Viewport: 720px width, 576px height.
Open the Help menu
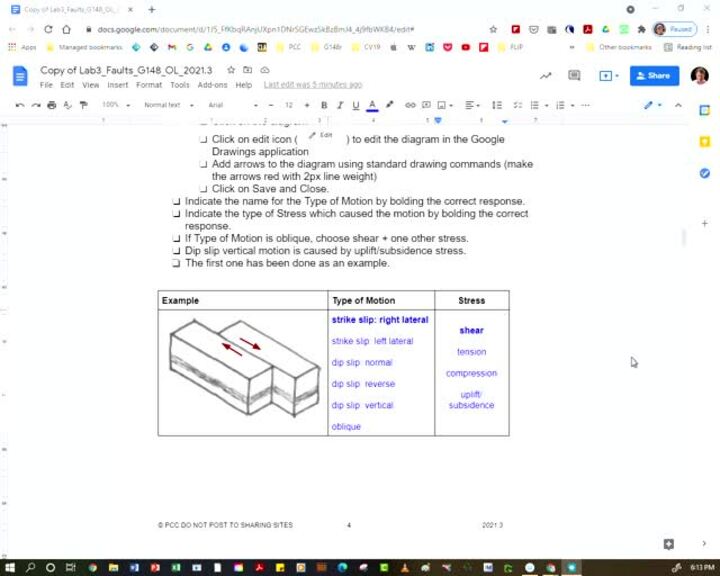243,85
